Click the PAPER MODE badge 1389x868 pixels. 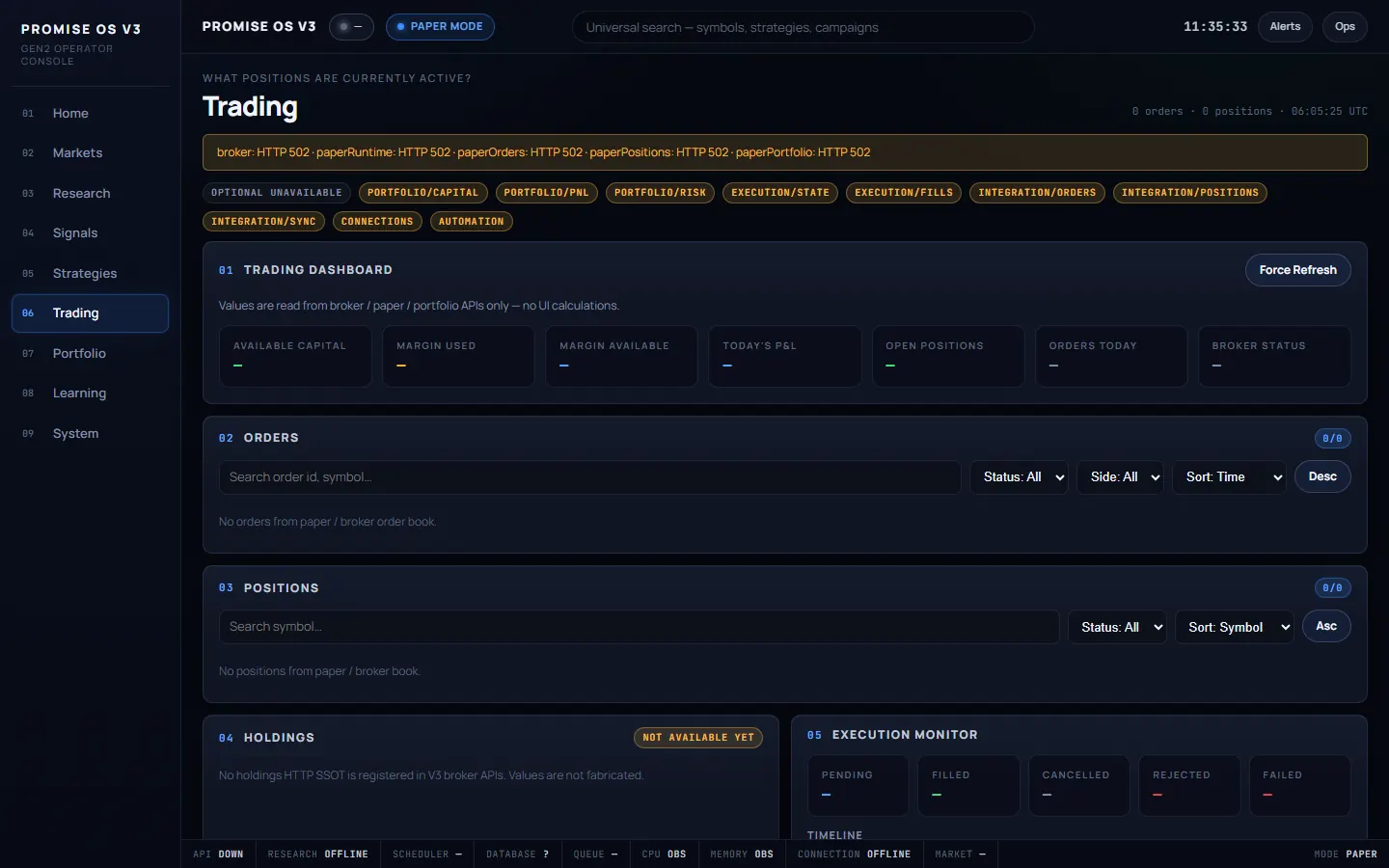click(440, 27)
